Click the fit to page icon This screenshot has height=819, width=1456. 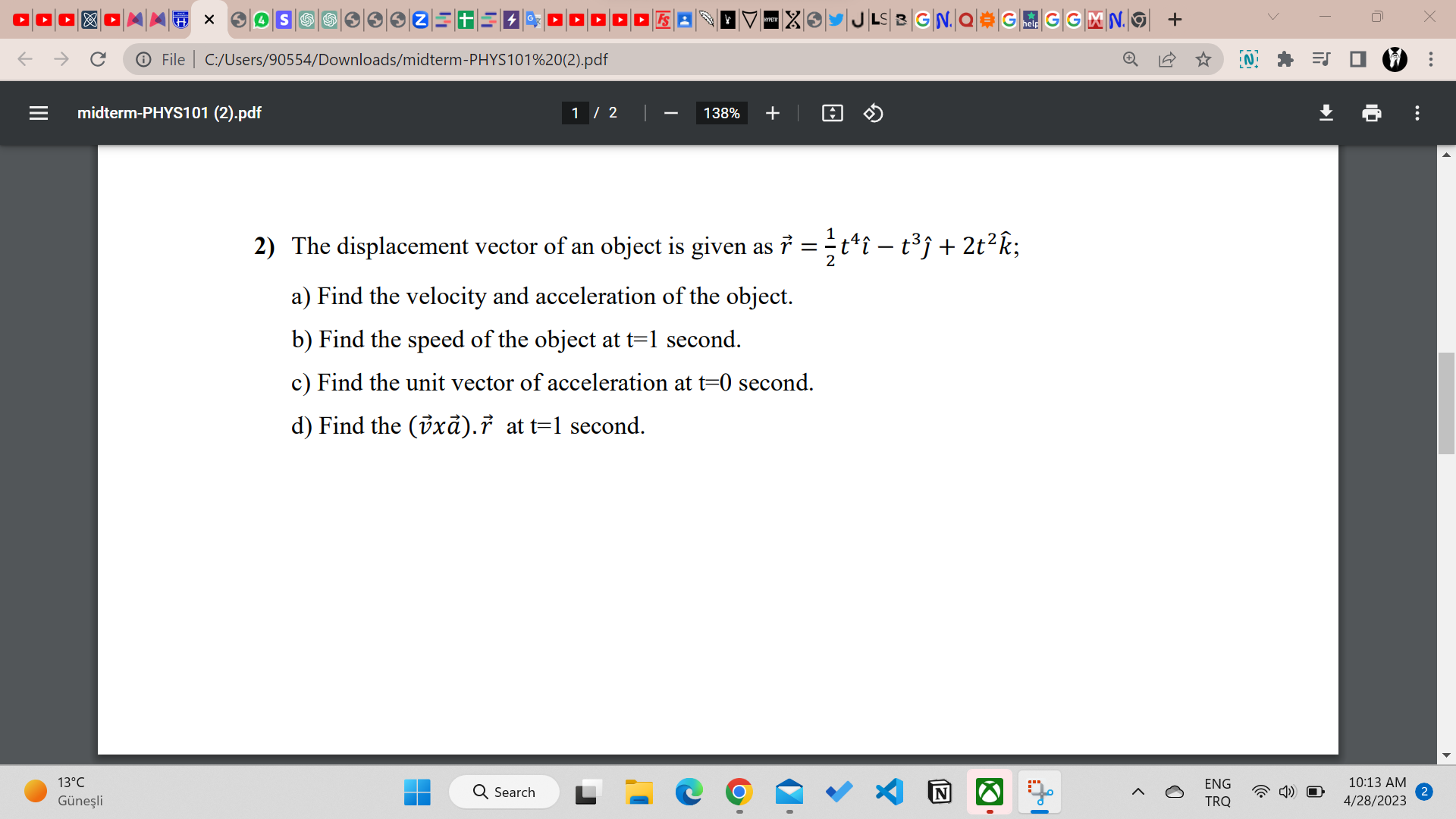pos(832,113)
